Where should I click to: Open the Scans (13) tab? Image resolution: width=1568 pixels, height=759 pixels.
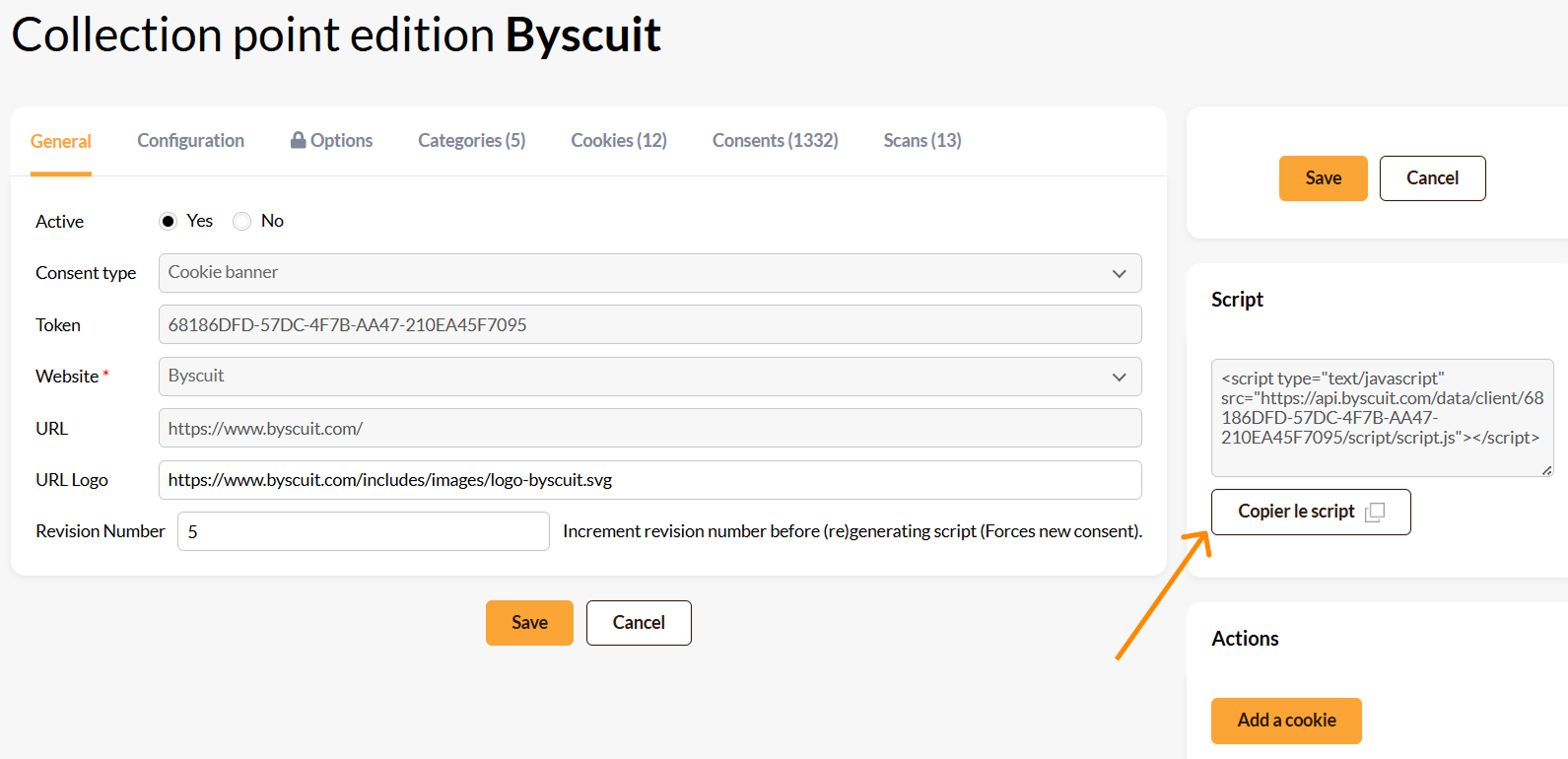[921, 140]
